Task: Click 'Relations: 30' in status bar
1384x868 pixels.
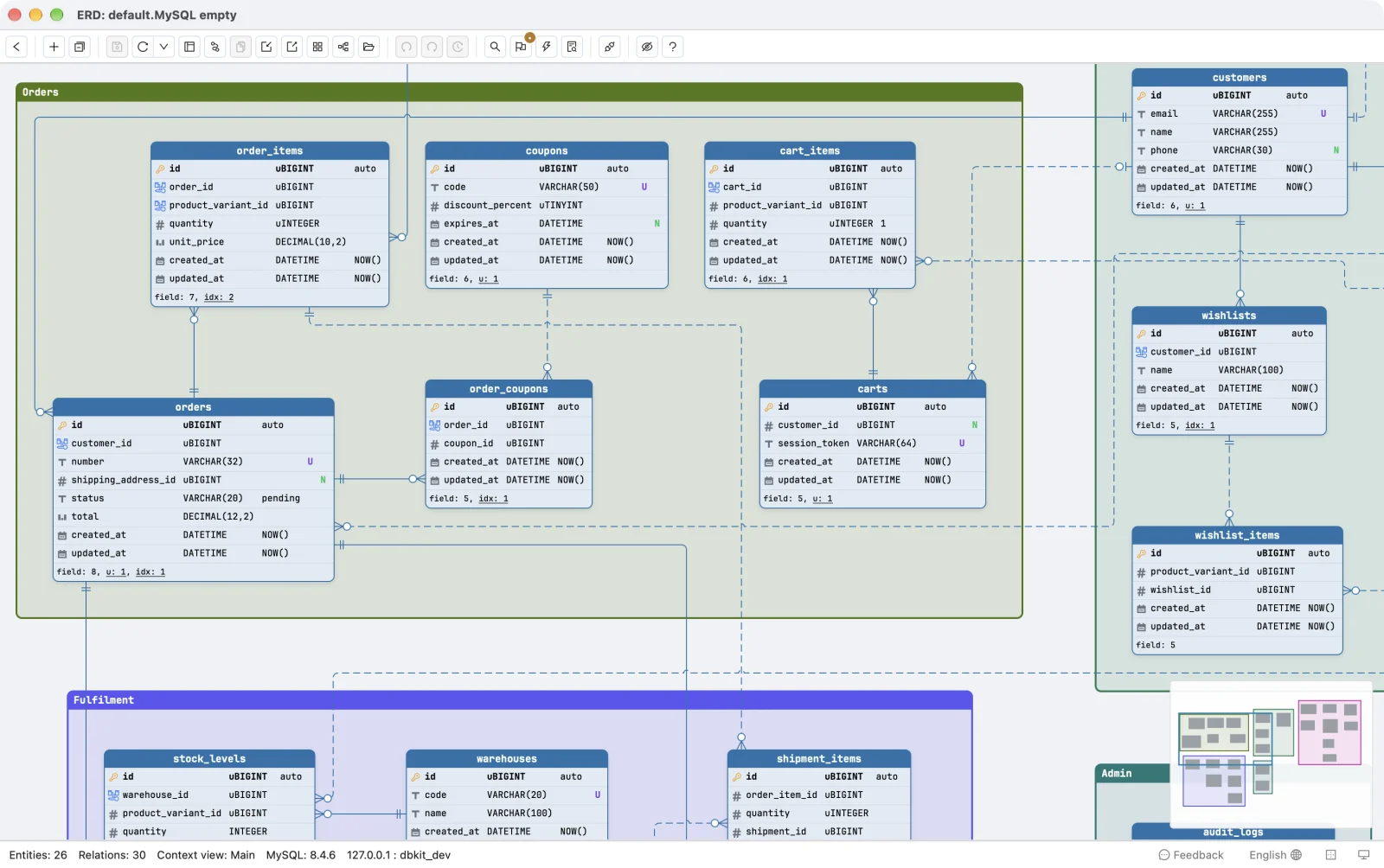Action: click(x=112, y=855)
